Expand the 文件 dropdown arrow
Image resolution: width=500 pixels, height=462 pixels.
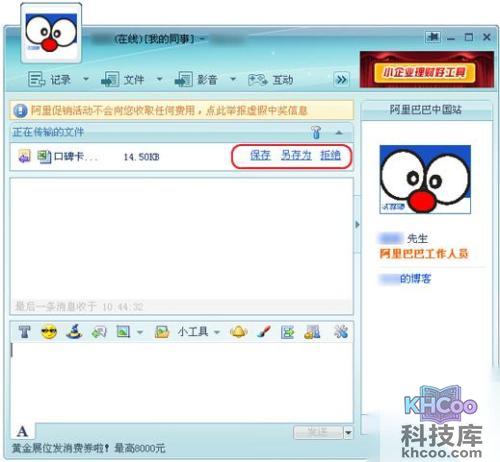point(159,79)
